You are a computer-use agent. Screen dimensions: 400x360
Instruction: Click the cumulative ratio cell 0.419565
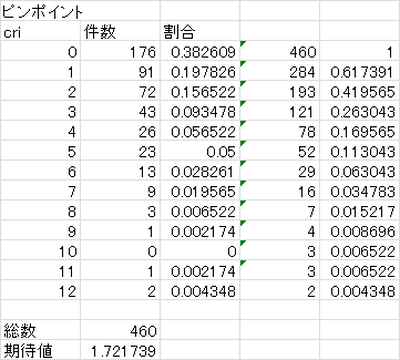pos(360,91)
